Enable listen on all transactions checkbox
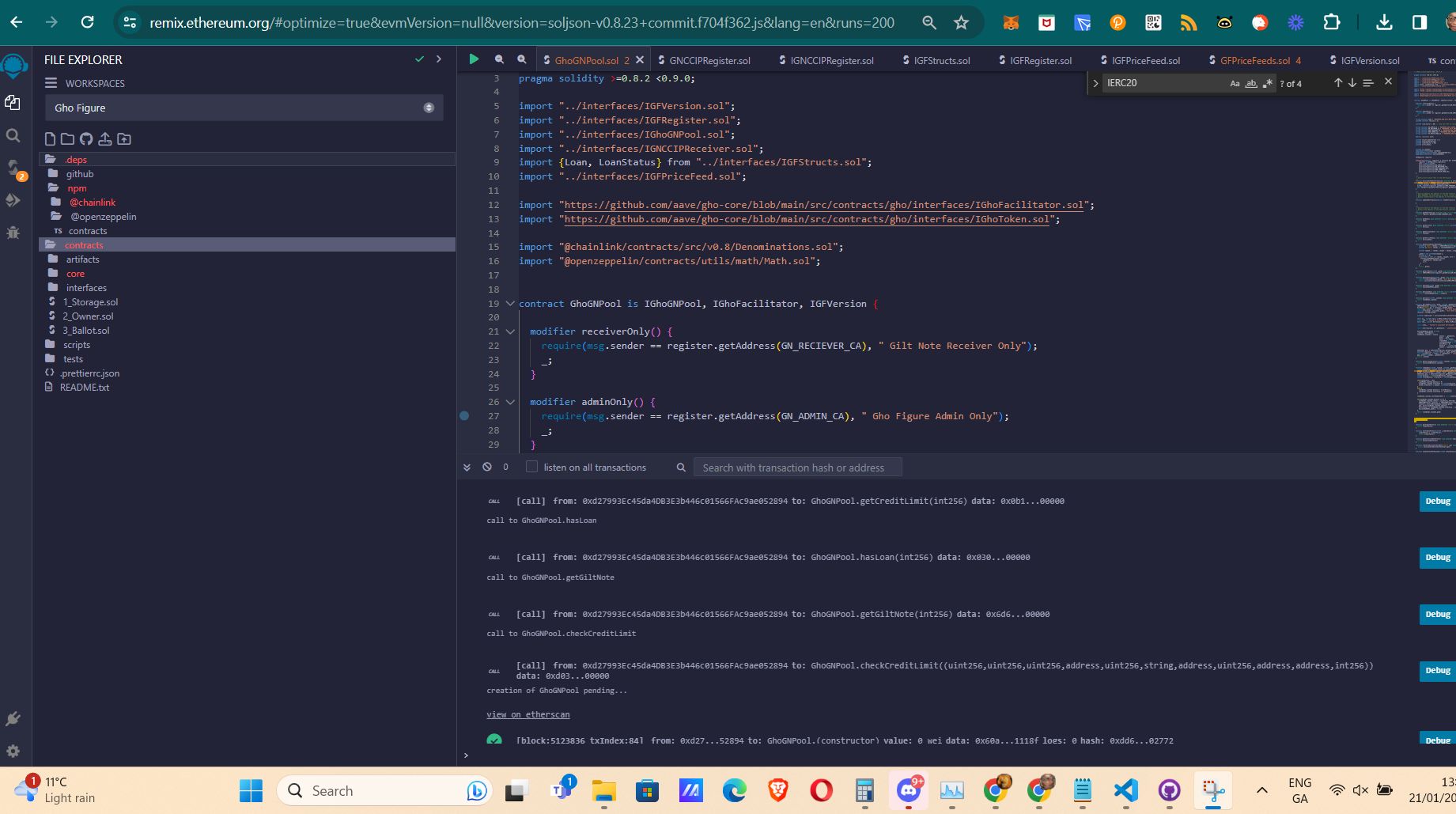 [532, 467]
